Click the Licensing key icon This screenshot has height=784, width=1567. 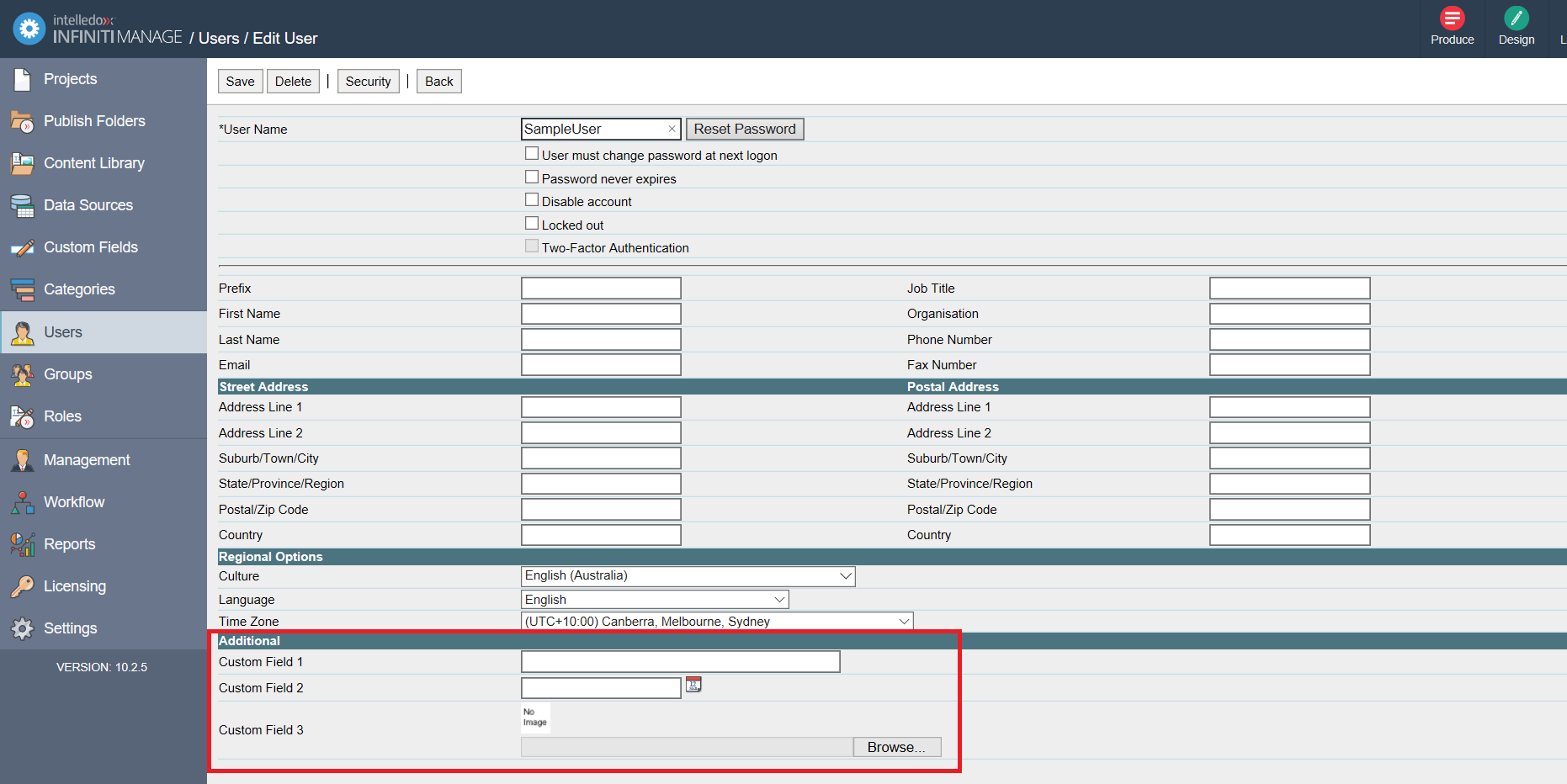(x=23, y=586)
